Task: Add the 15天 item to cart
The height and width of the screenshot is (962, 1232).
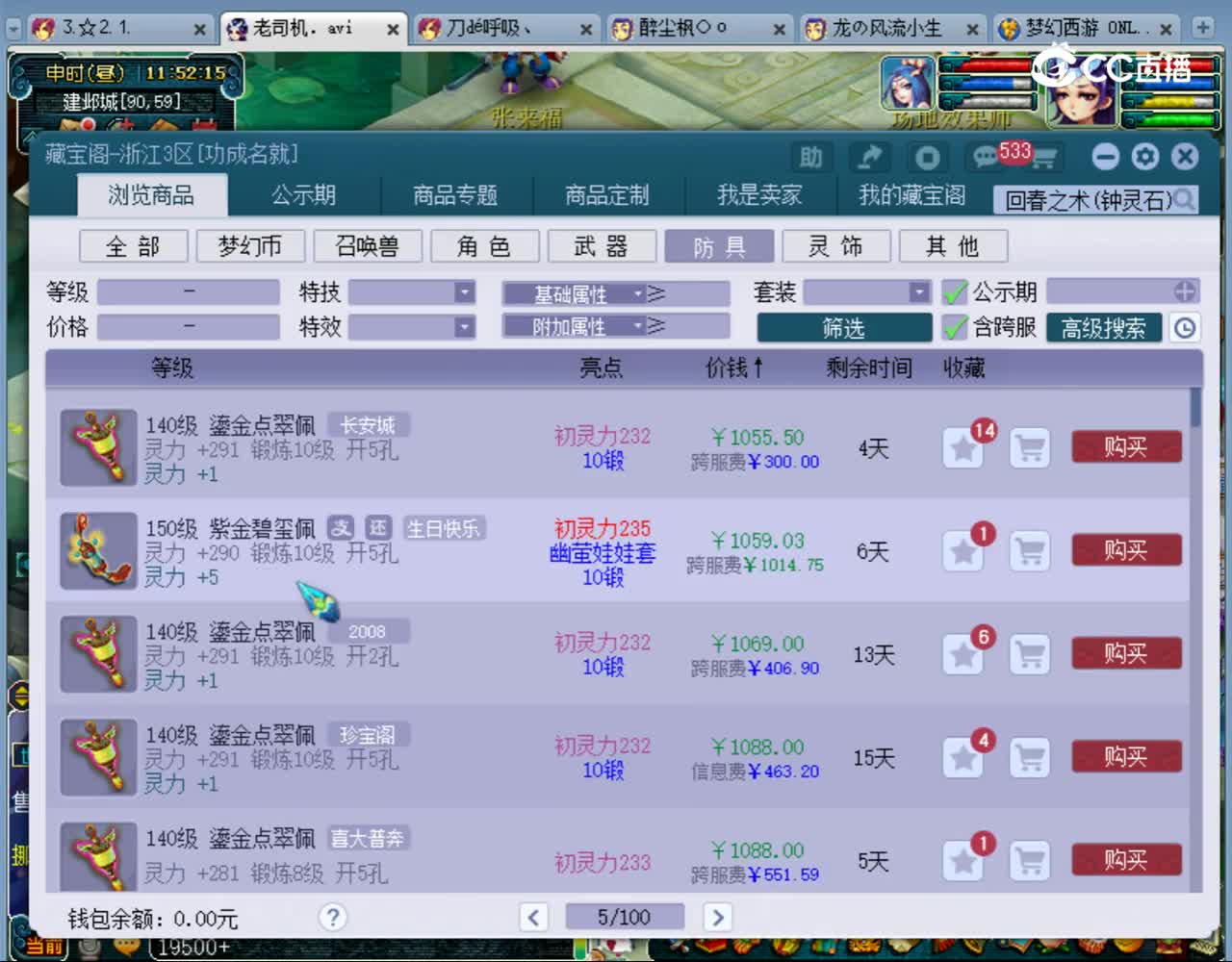Action: (x=1030, y=758)
